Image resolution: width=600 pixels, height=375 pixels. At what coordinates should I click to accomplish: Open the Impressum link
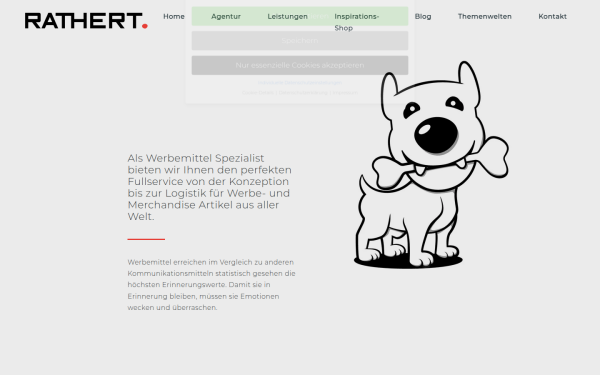(x=345, y=93)
